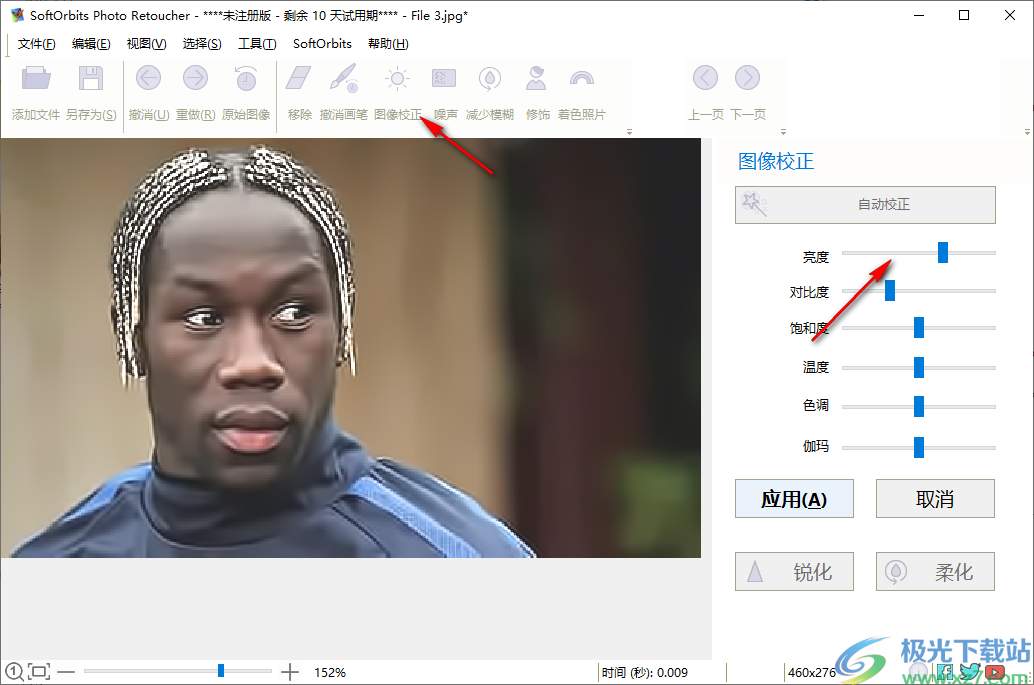Click the 添加文件 add file icon
The image size is (1034, 685).
(x=35, y=90)
